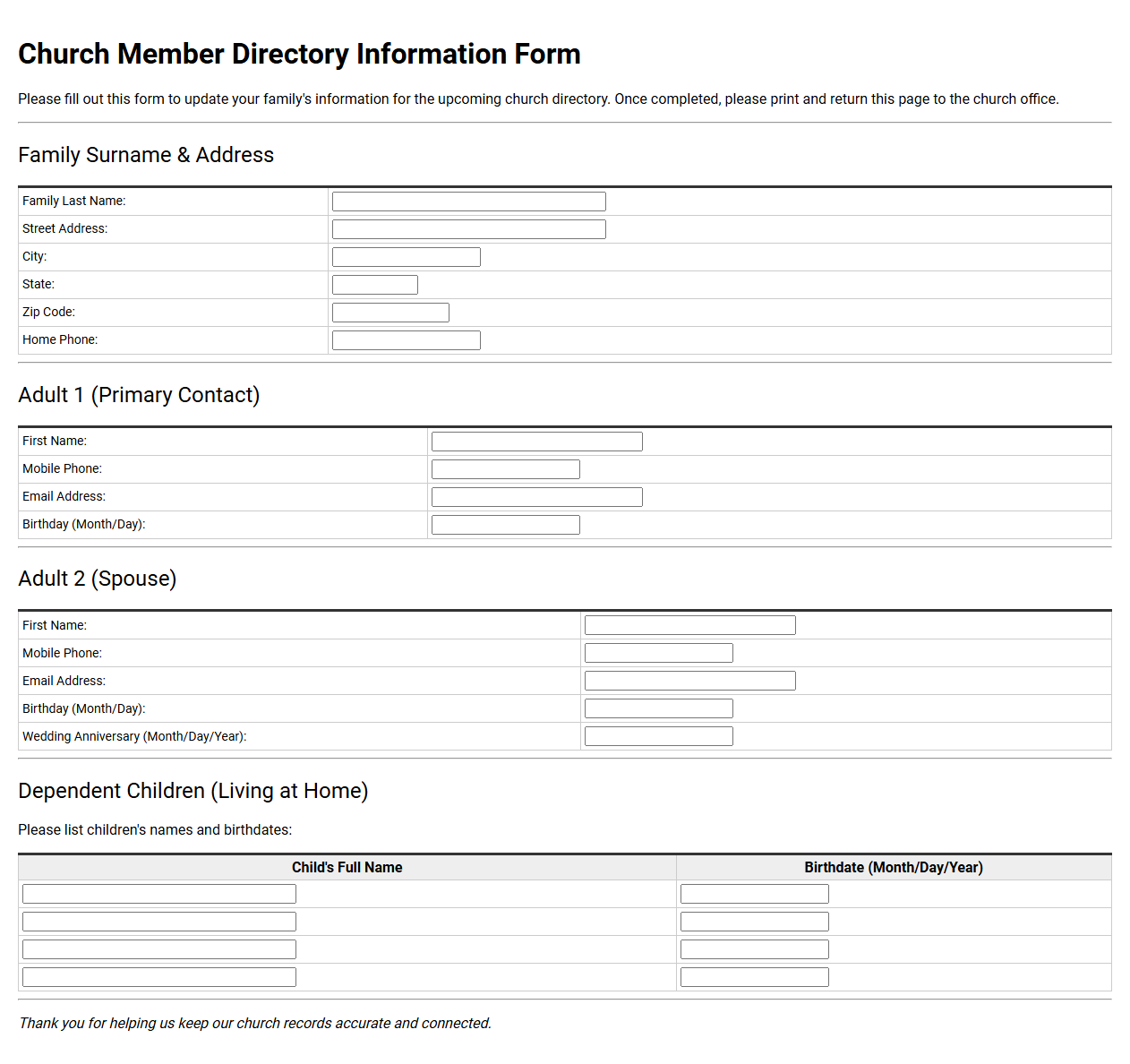The width and height of the screenshot is (1130, 1064).
Task: Click Adult 2 Birthday input field
Action: [x=658, y=708]
